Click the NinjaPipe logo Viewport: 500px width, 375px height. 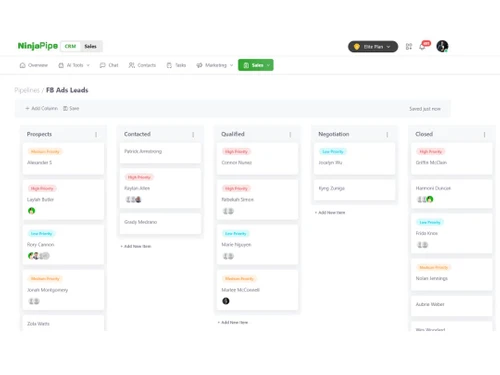(x=38, y=46)
